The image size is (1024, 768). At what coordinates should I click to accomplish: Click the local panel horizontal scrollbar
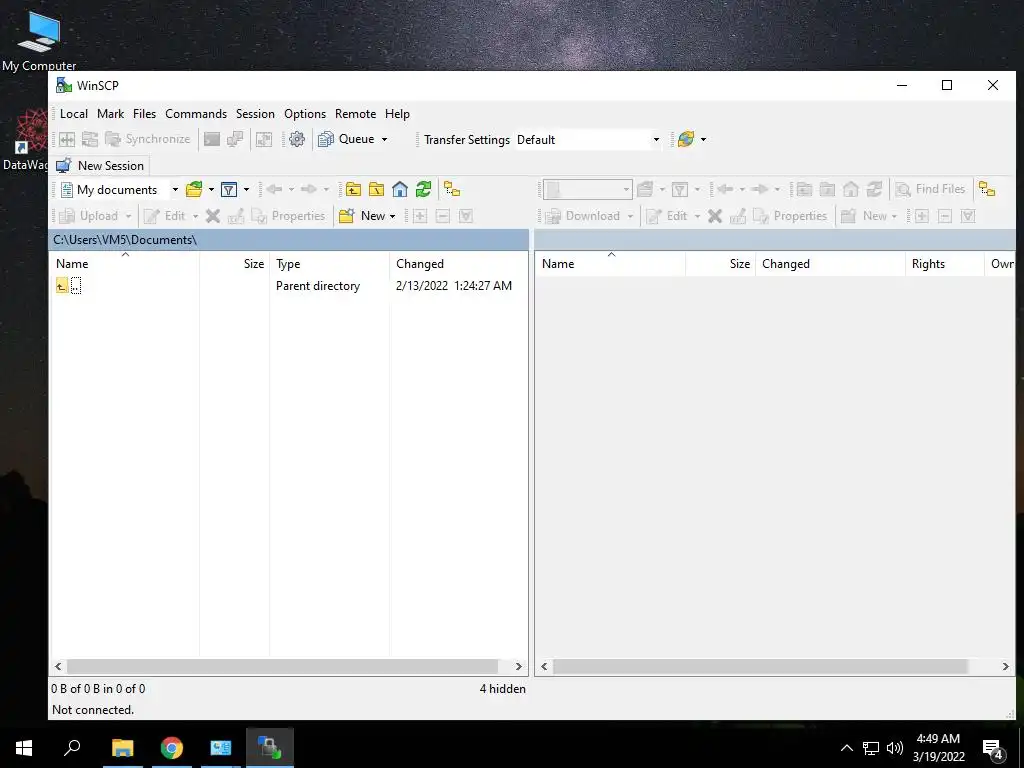click(282, 666)
